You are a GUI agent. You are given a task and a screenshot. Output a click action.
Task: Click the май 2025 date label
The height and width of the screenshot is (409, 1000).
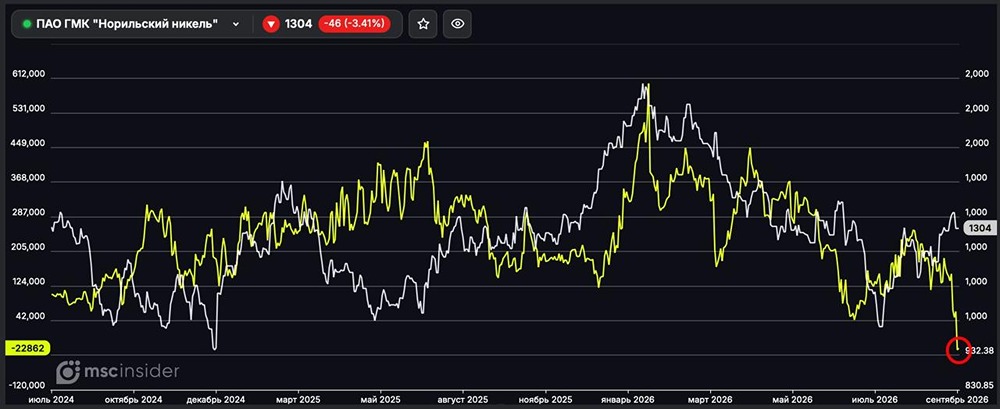point(380,399)
